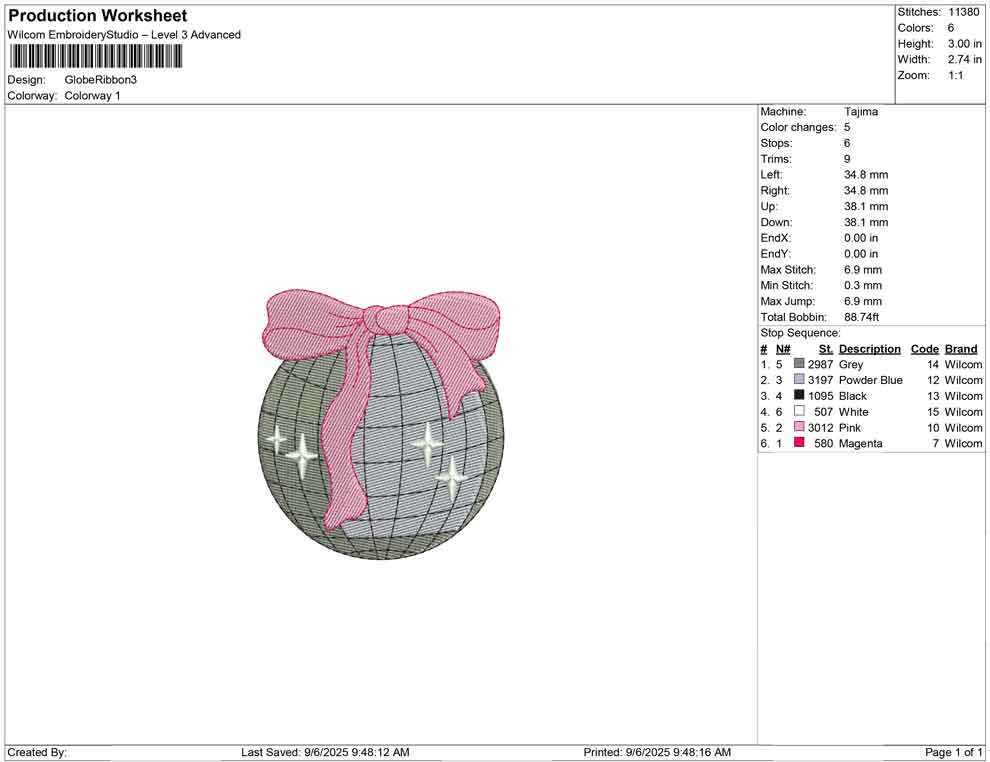990x762 pixels.
Task: Click the Pink thread color swatch
Action: 799,428
